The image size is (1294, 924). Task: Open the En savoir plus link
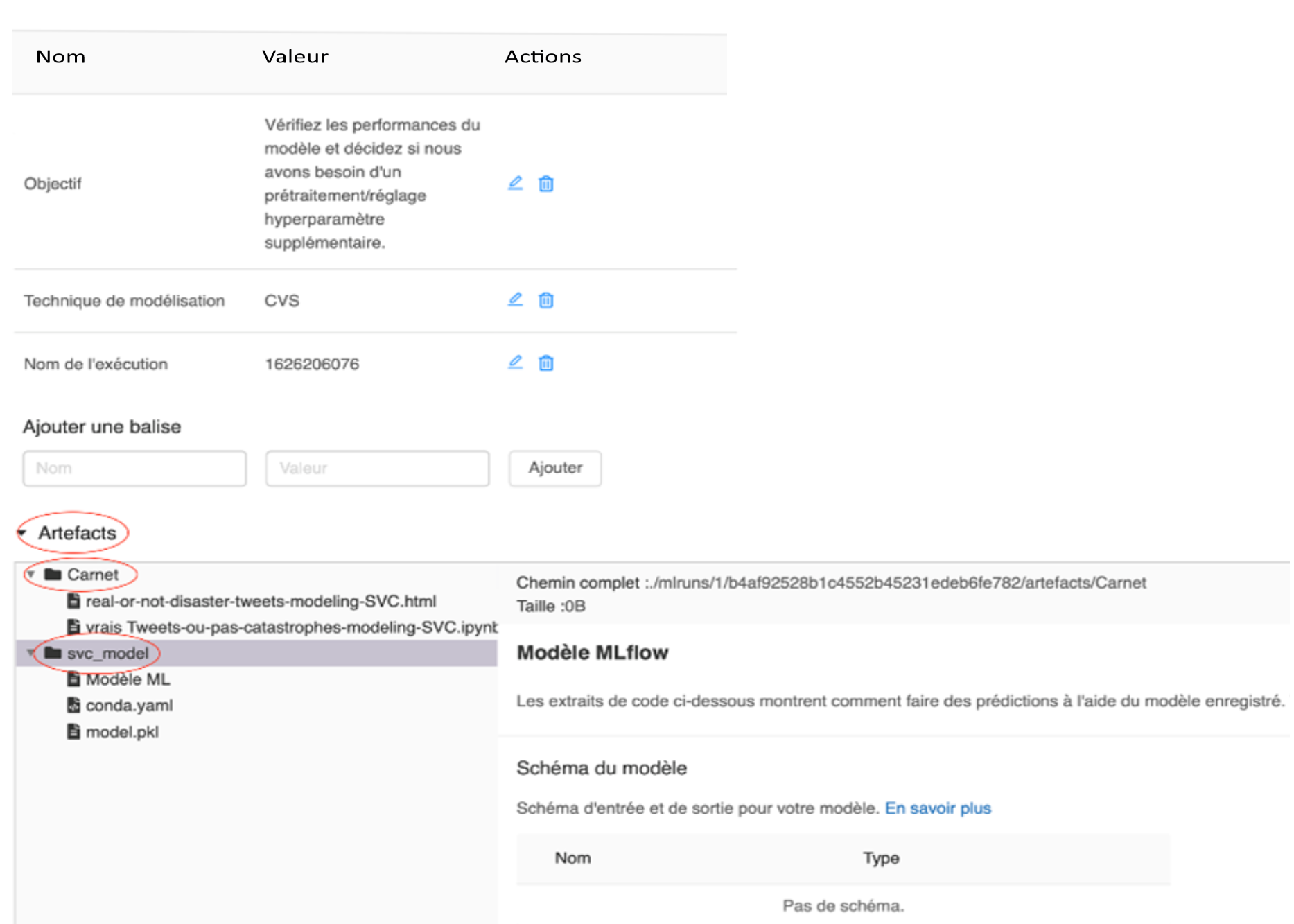click(x=938, y=808)
